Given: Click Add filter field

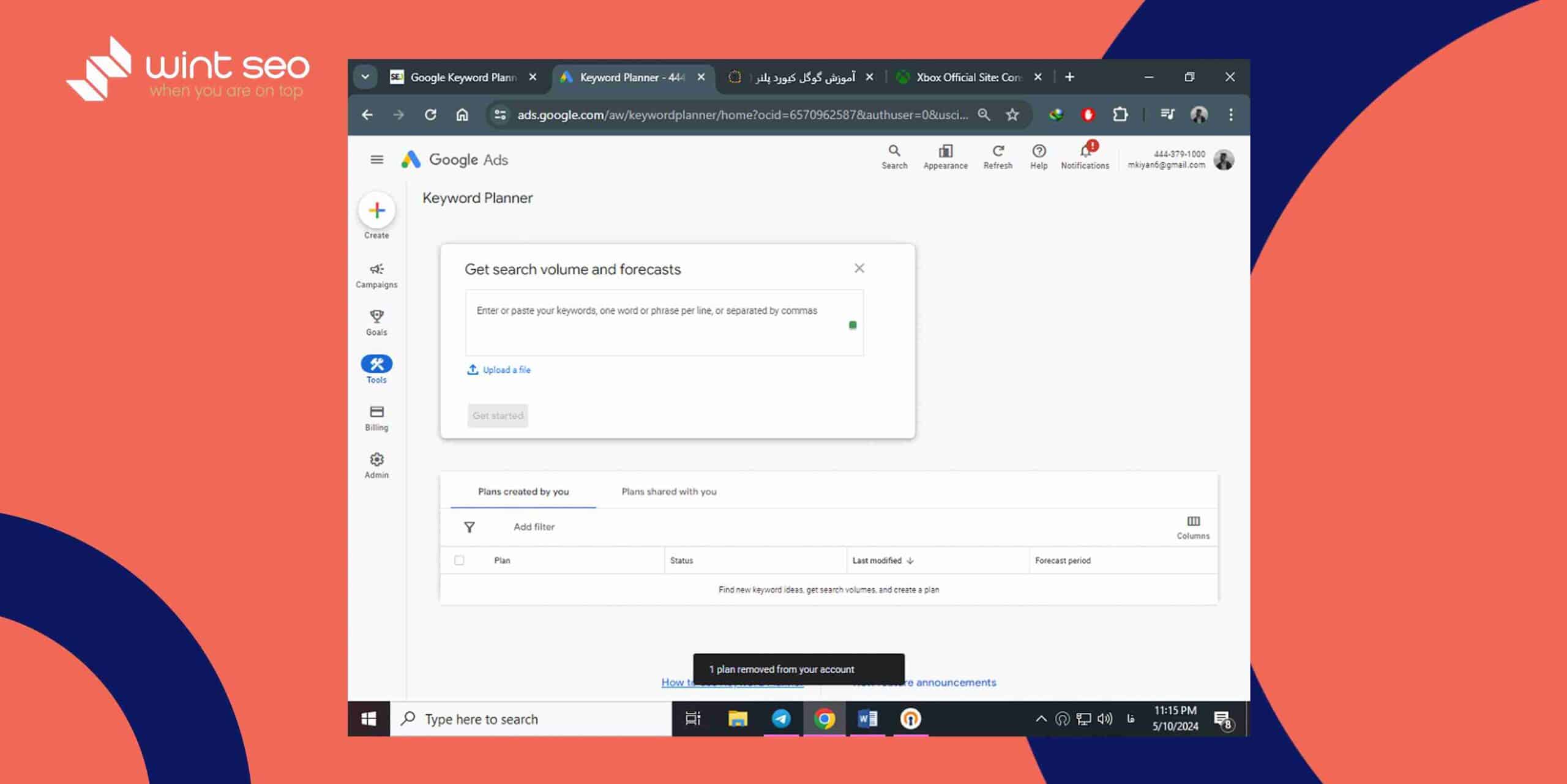Looking at the screenshot, I should pos(534,527).
